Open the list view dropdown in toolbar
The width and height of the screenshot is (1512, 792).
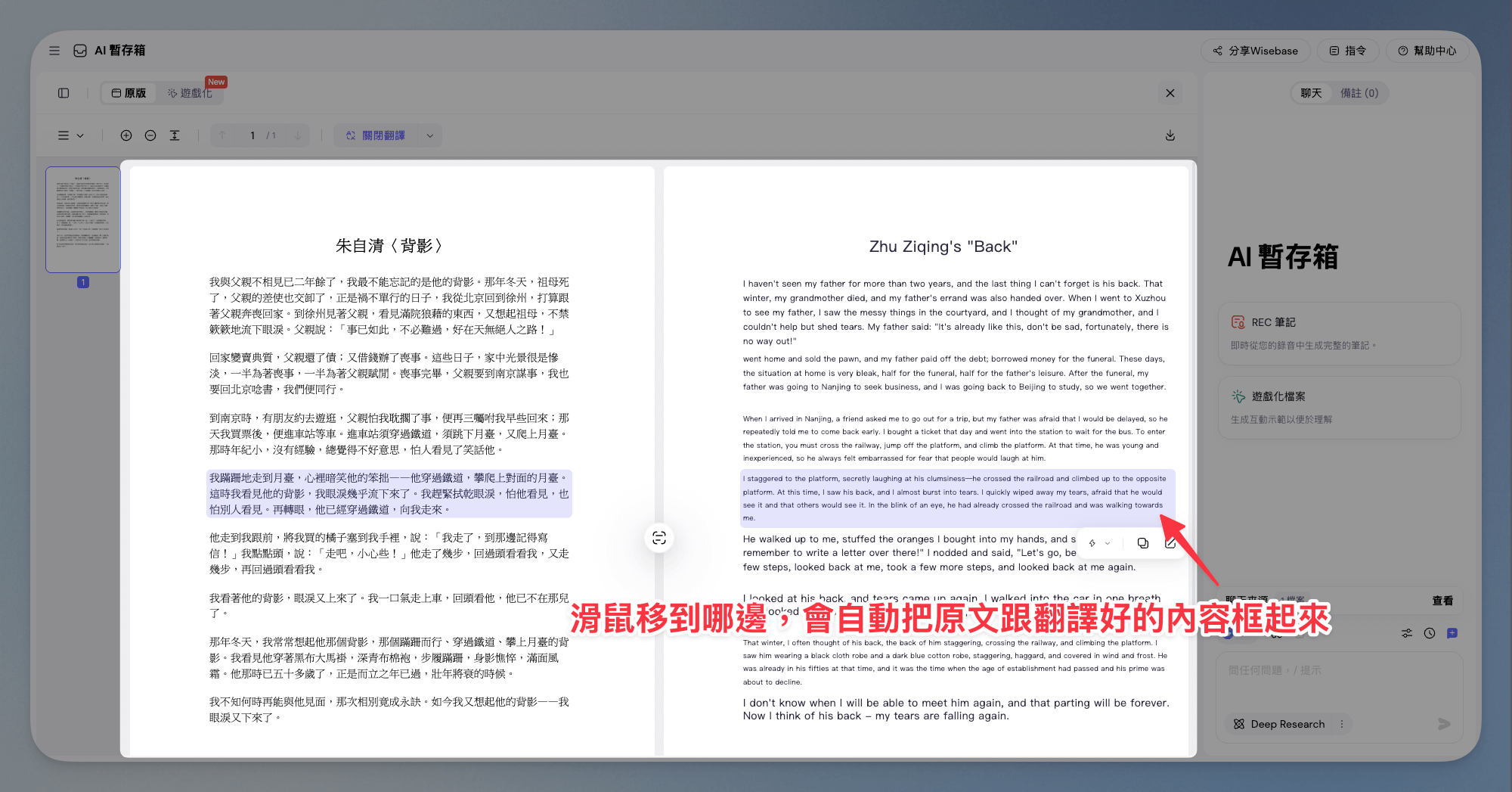click(70, 135)
